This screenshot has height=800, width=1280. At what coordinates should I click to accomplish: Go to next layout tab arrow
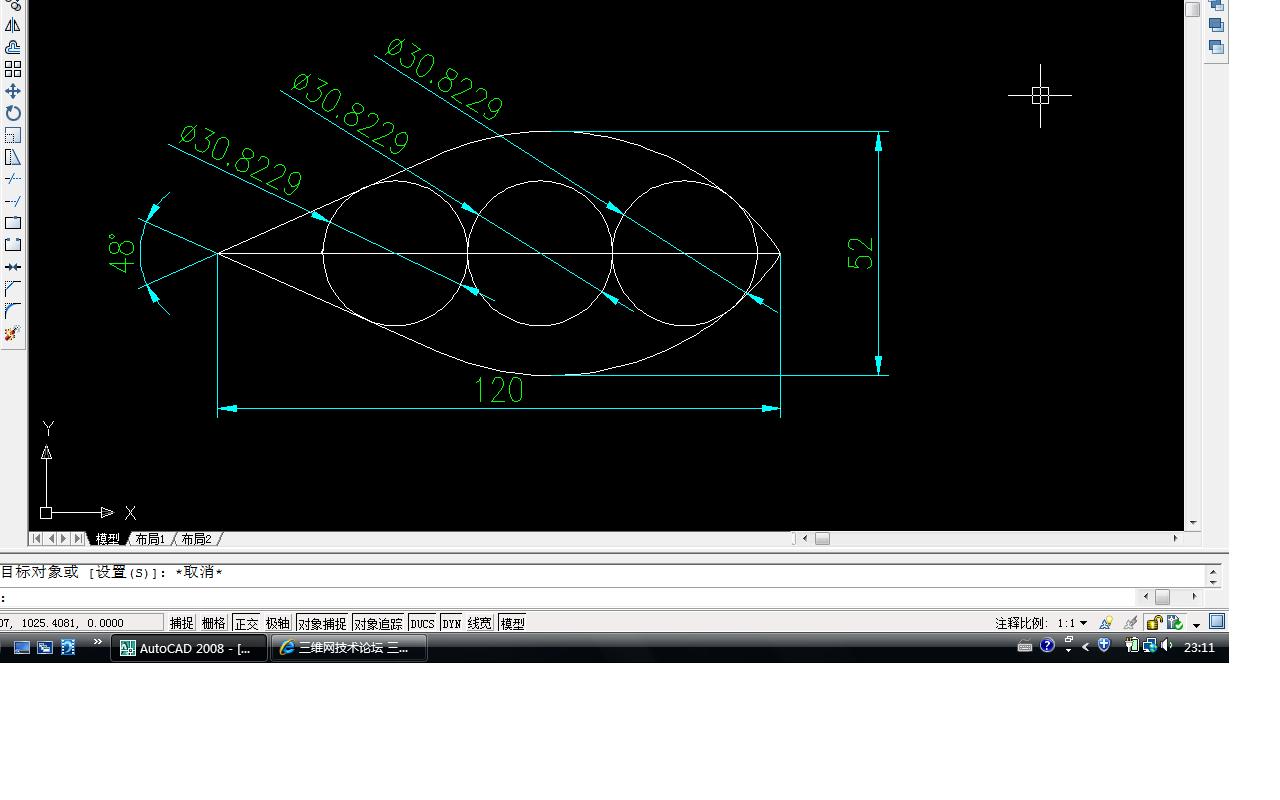[64, 539]
